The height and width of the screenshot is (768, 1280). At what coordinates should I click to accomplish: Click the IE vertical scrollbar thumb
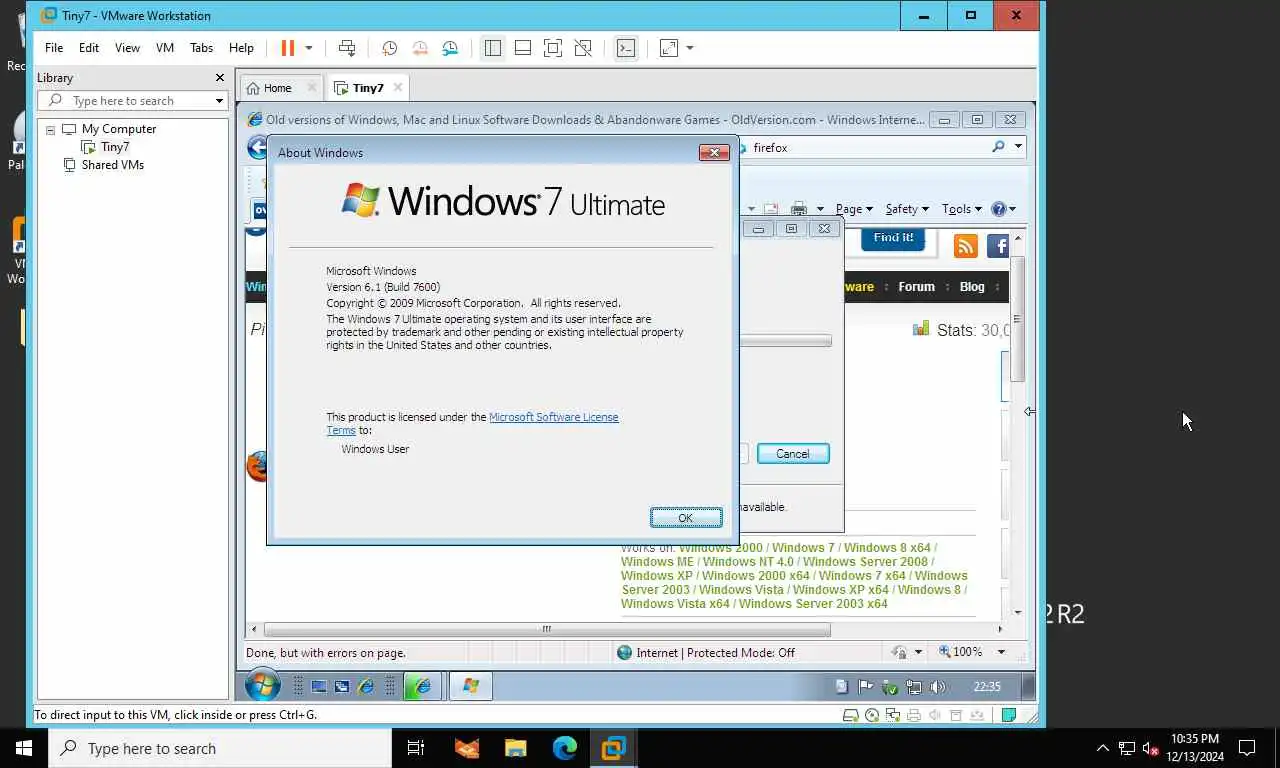click(x=1018, y=319)
